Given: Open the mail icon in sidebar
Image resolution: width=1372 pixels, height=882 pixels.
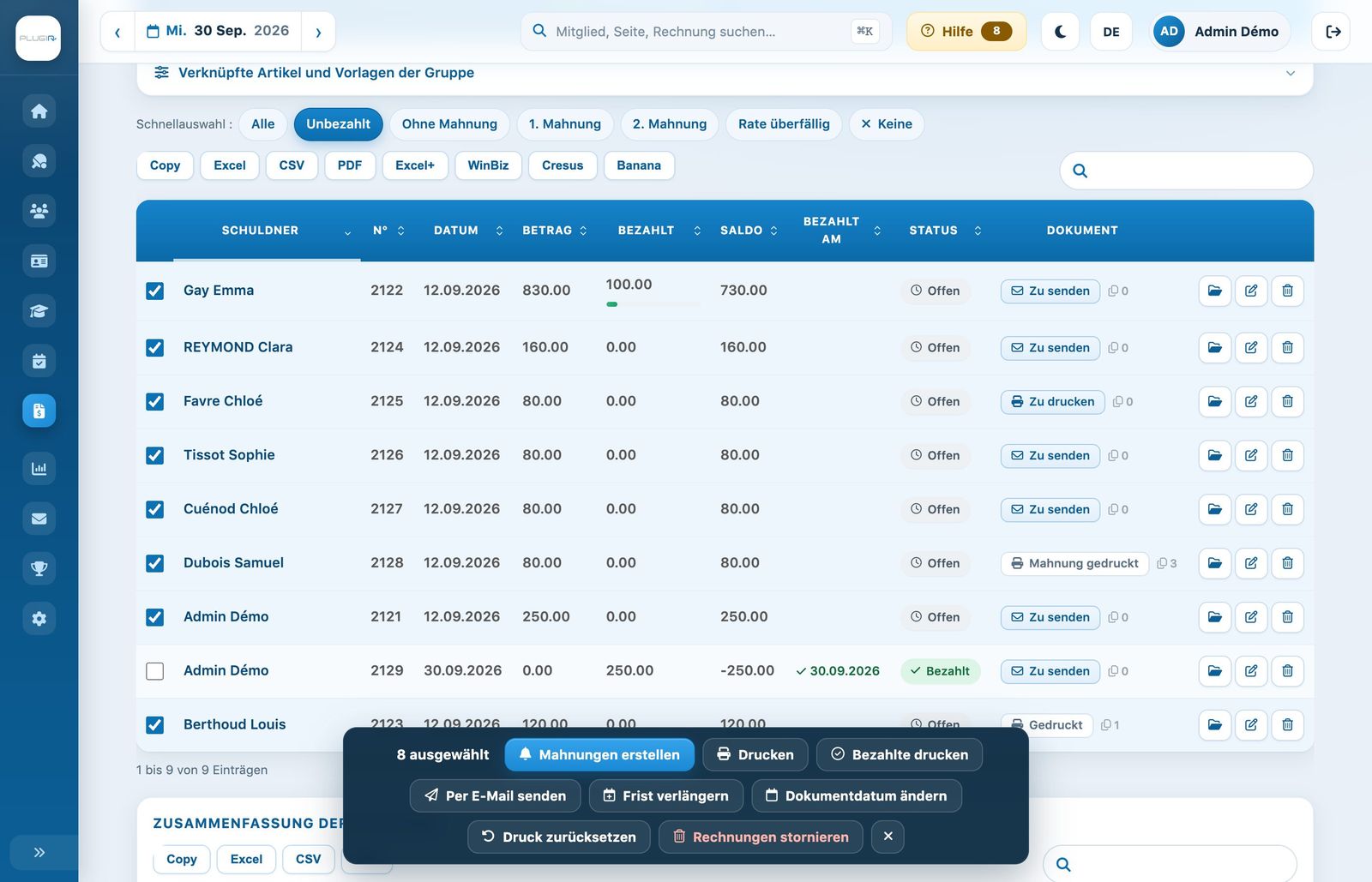Looking at the screenshot, I should (x=39, y=519).
